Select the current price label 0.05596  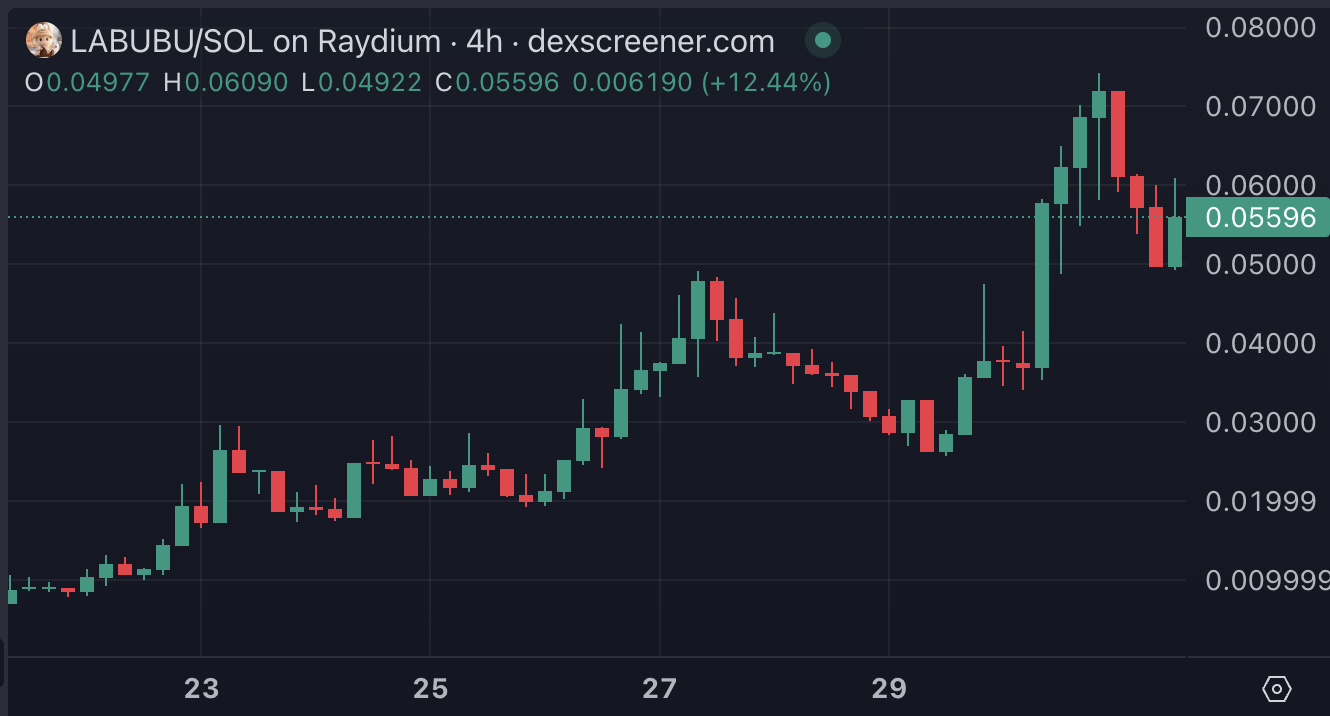click(1260, 218)
